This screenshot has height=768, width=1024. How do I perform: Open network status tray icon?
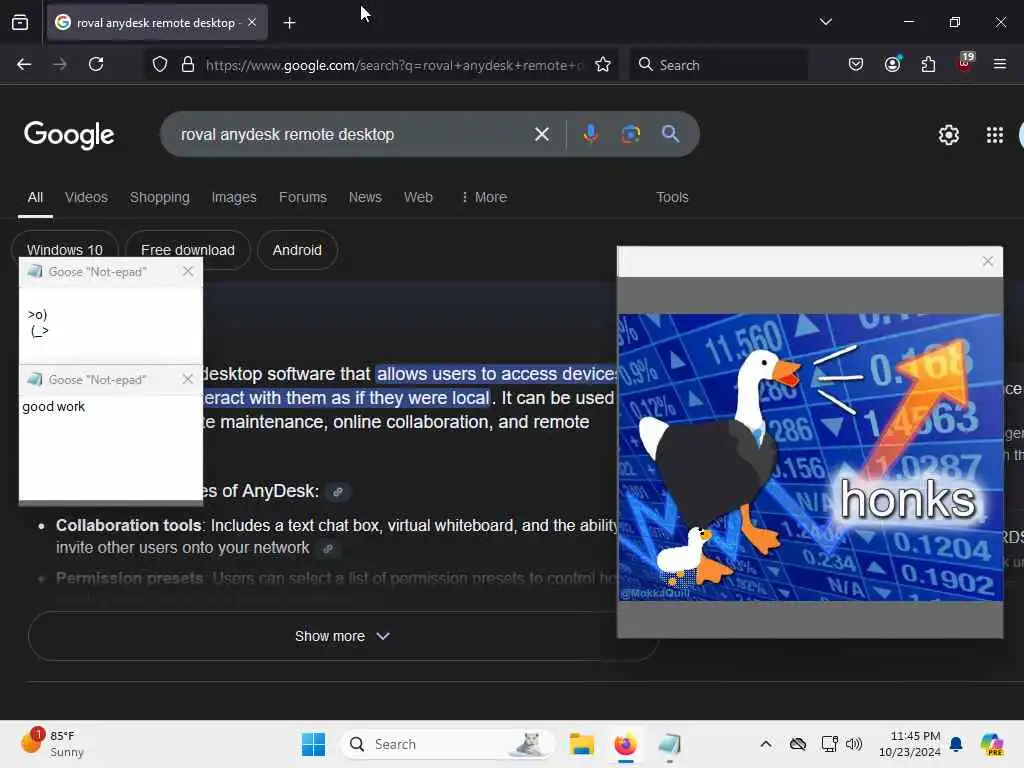[x=829, y=744]
